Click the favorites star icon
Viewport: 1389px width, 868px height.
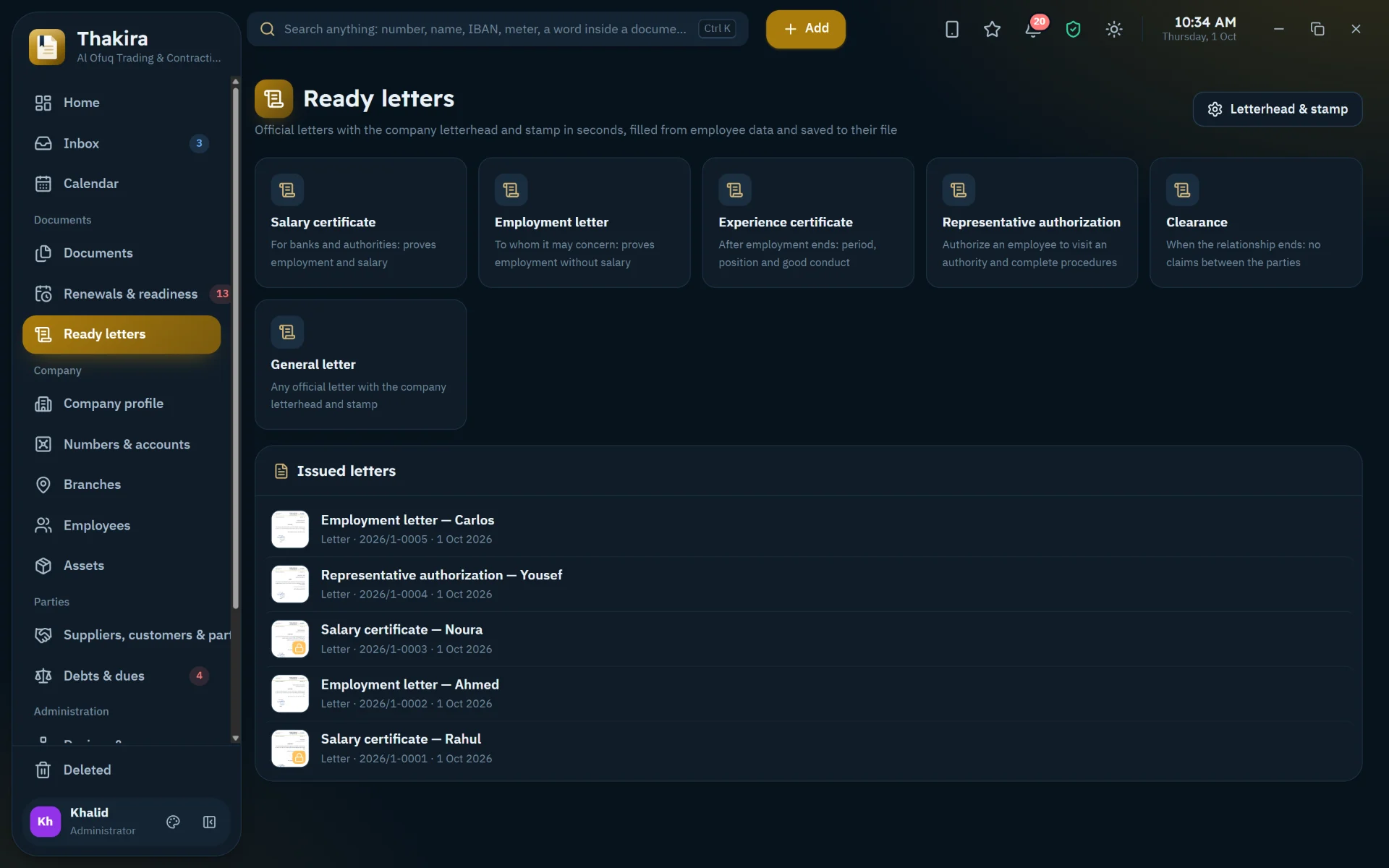[x=992, y=29]
